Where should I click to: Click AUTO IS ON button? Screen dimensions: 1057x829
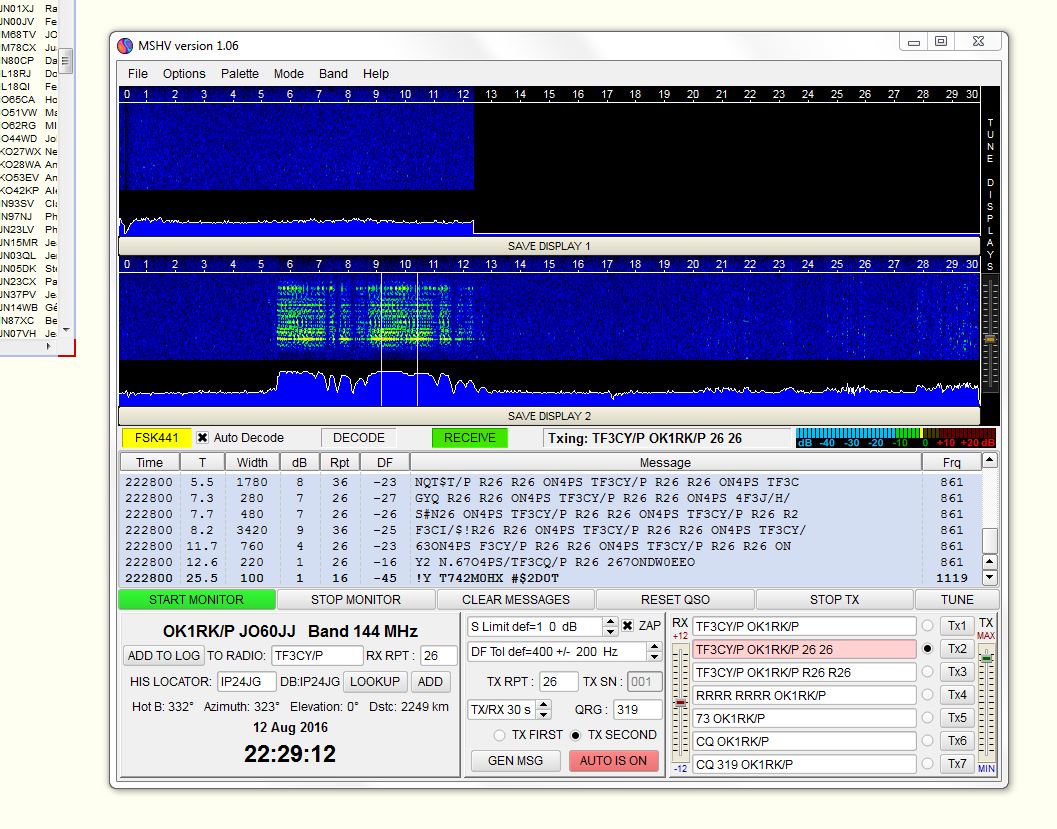[613, 760]
